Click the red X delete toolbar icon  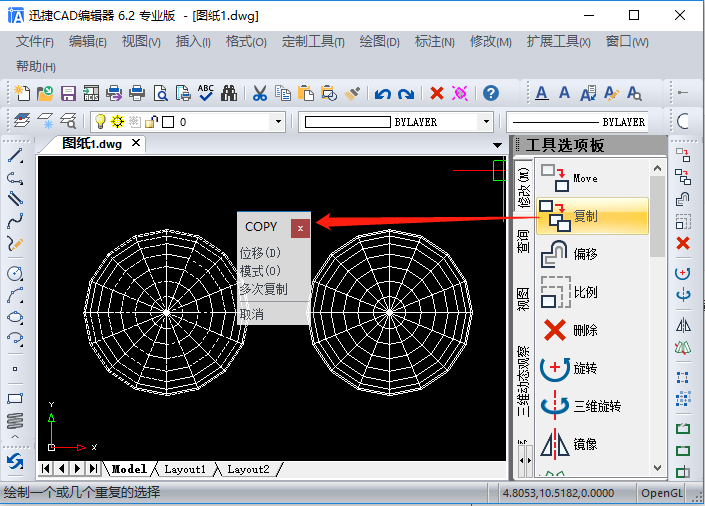point(437,93)
